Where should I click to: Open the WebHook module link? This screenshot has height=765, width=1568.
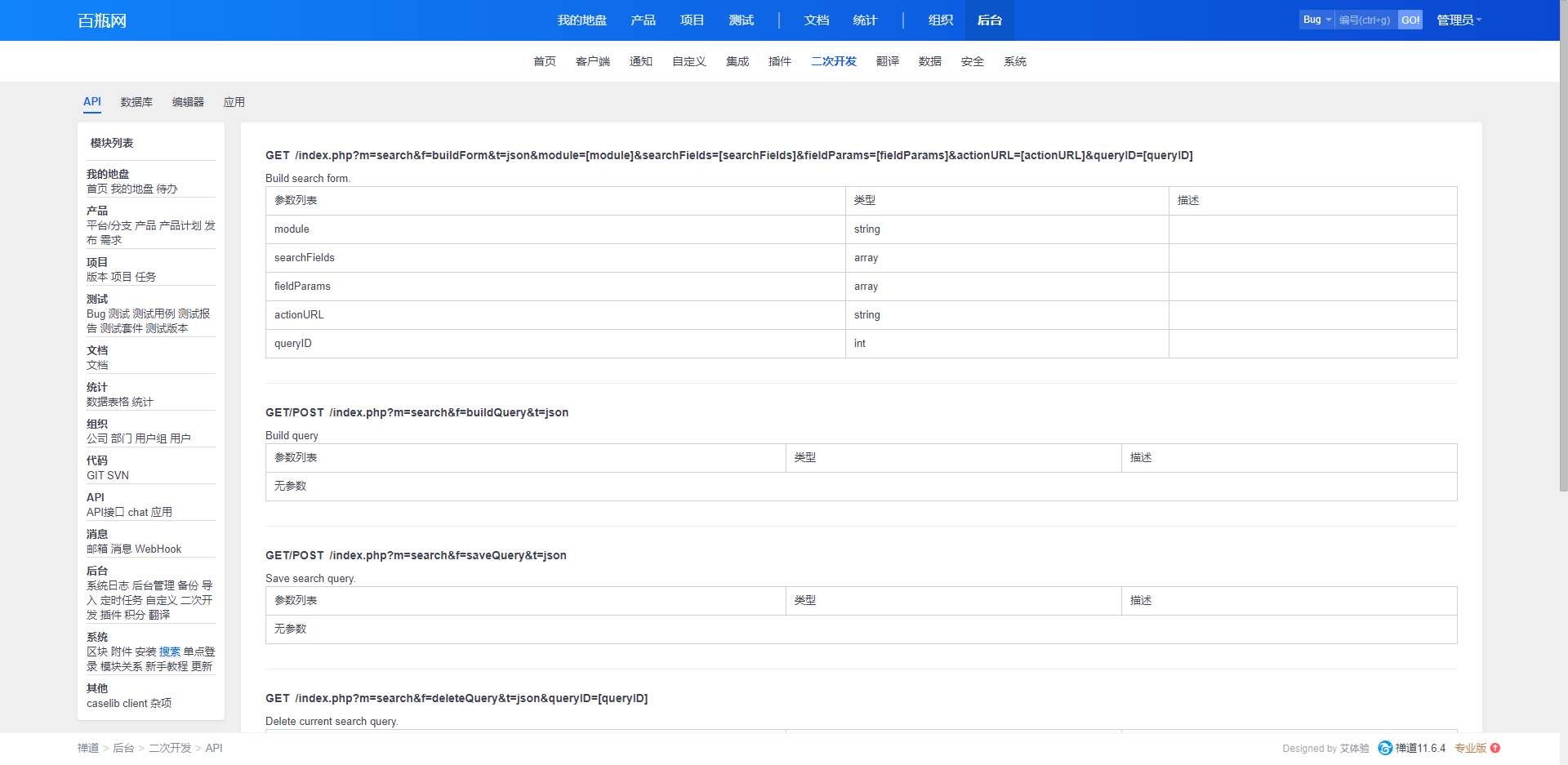tap(158, 549)
